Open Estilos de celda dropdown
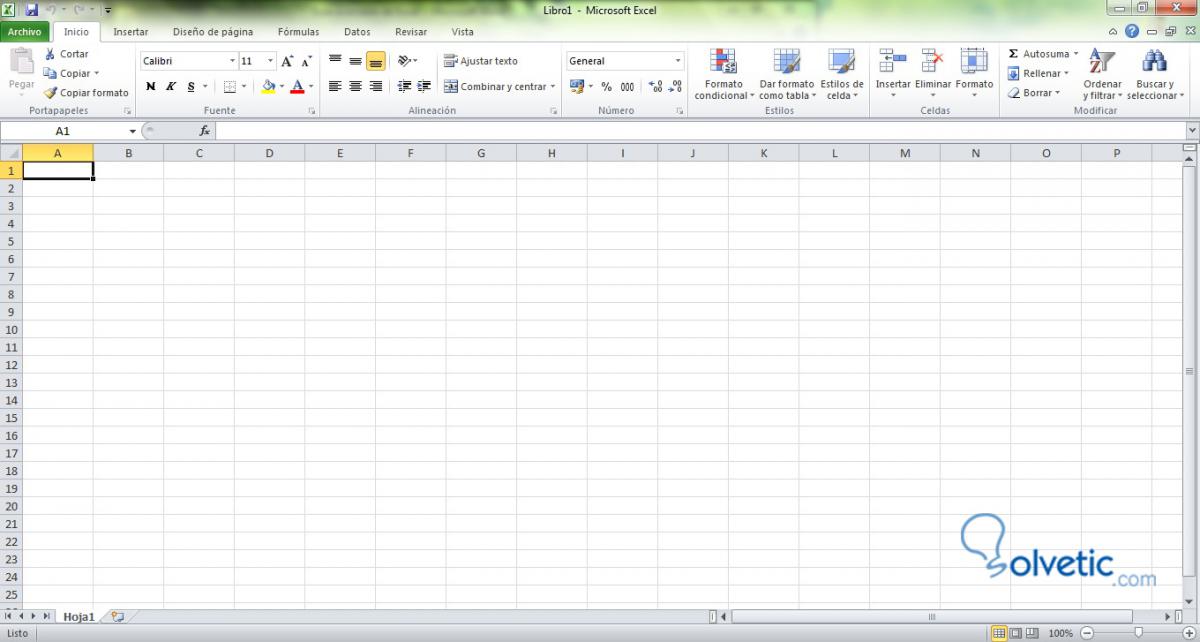Viewport: 1200px width, 642px height. click(842, 75)
